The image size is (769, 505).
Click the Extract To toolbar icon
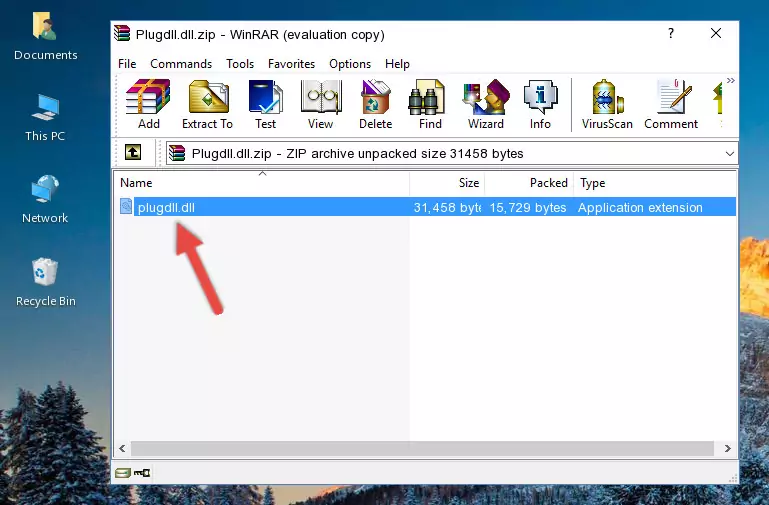pos(207,104)
